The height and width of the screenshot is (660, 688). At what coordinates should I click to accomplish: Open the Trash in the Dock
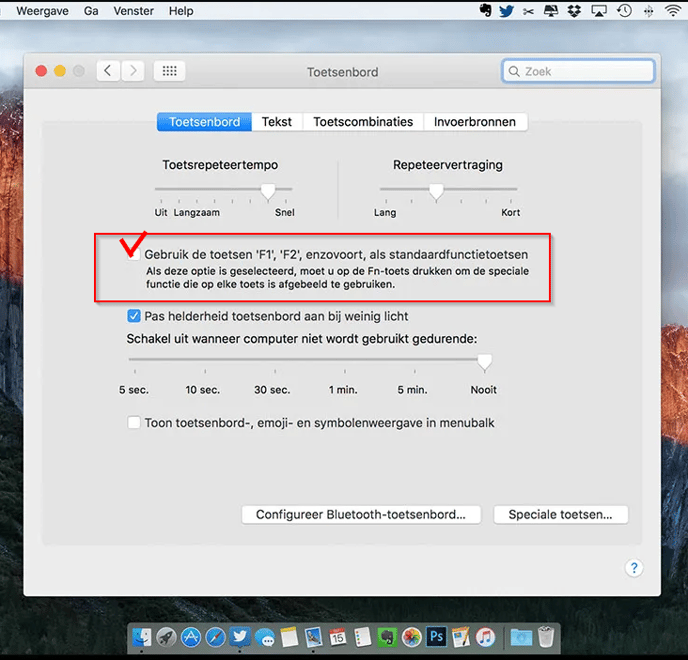(546, 637)
